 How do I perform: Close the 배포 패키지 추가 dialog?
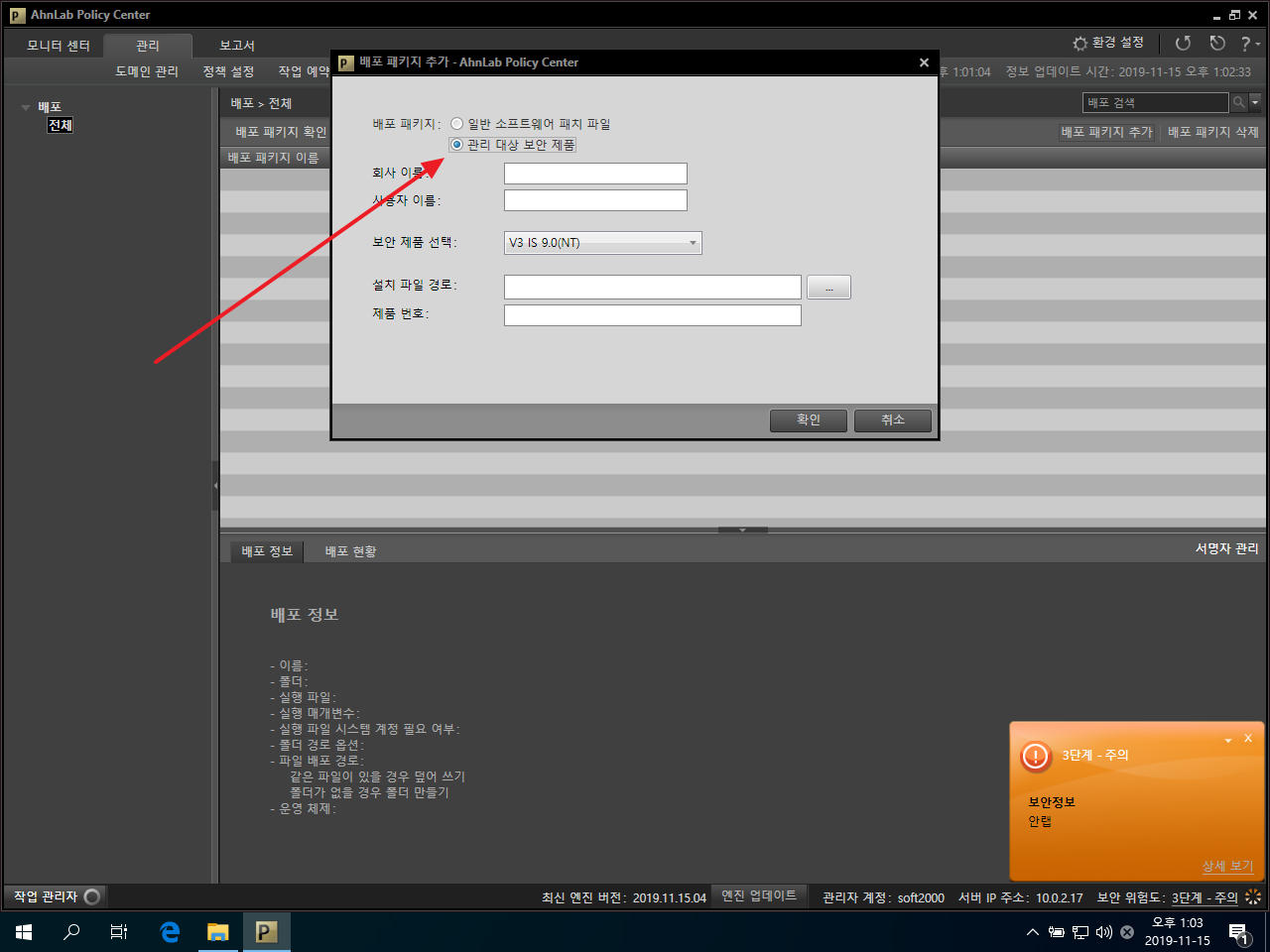point(924,62)
